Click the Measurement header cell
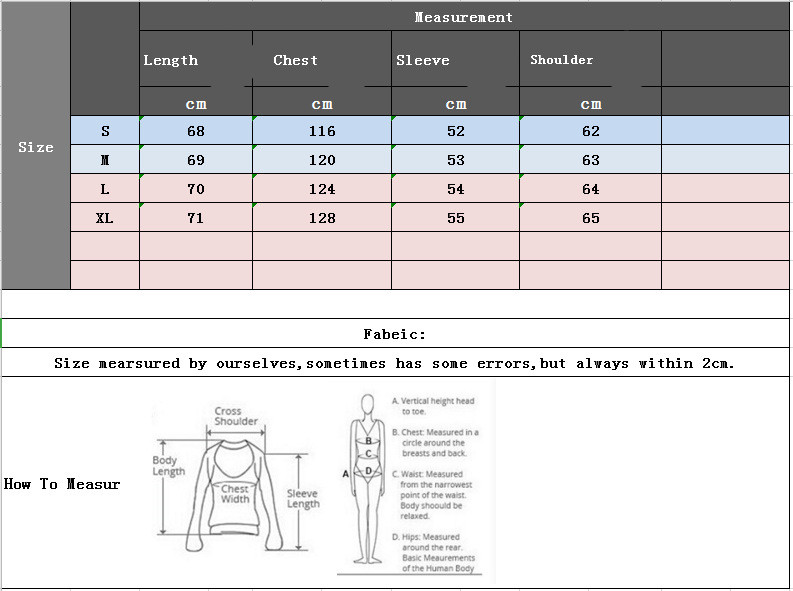793x591 pixels. click(x=463, y=17)
